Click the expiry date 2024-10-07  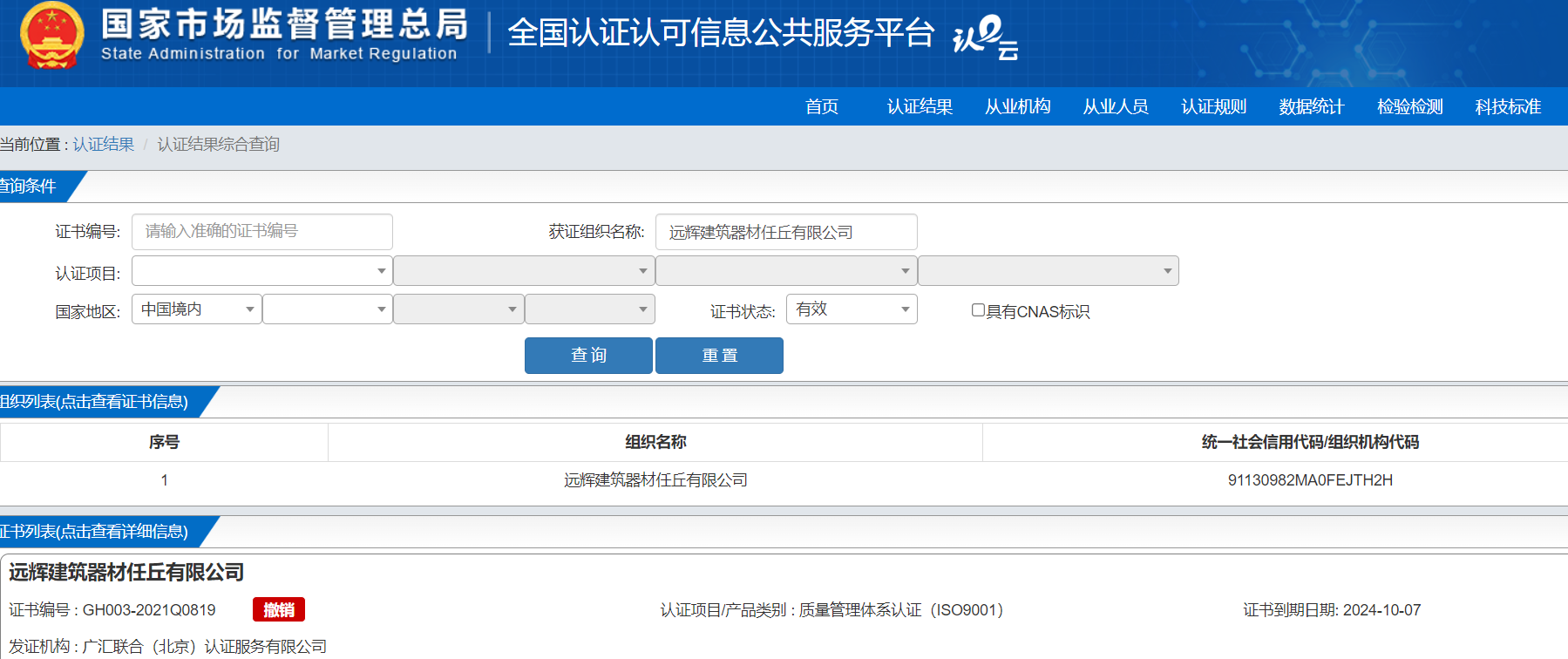(x=1382, y=610)
